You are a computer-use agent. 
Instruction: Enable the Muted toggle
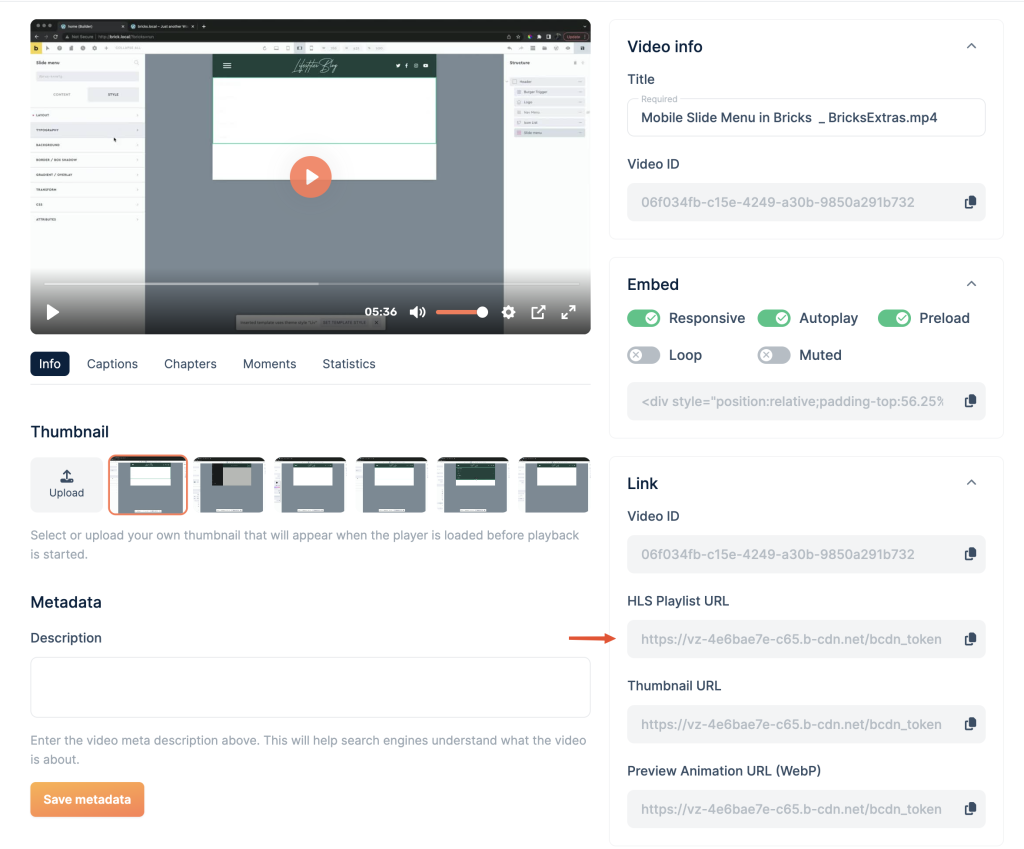tap(774, 355)
